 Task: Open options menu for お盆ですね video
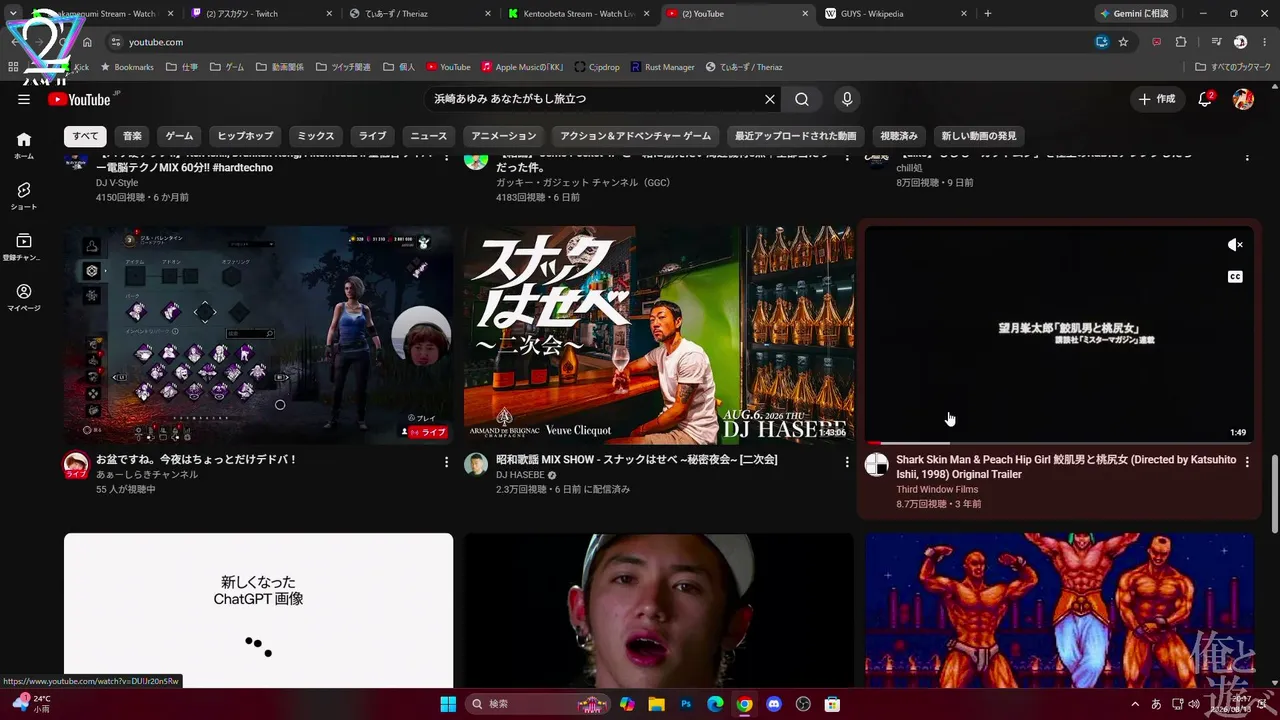[x=446, y=461]
